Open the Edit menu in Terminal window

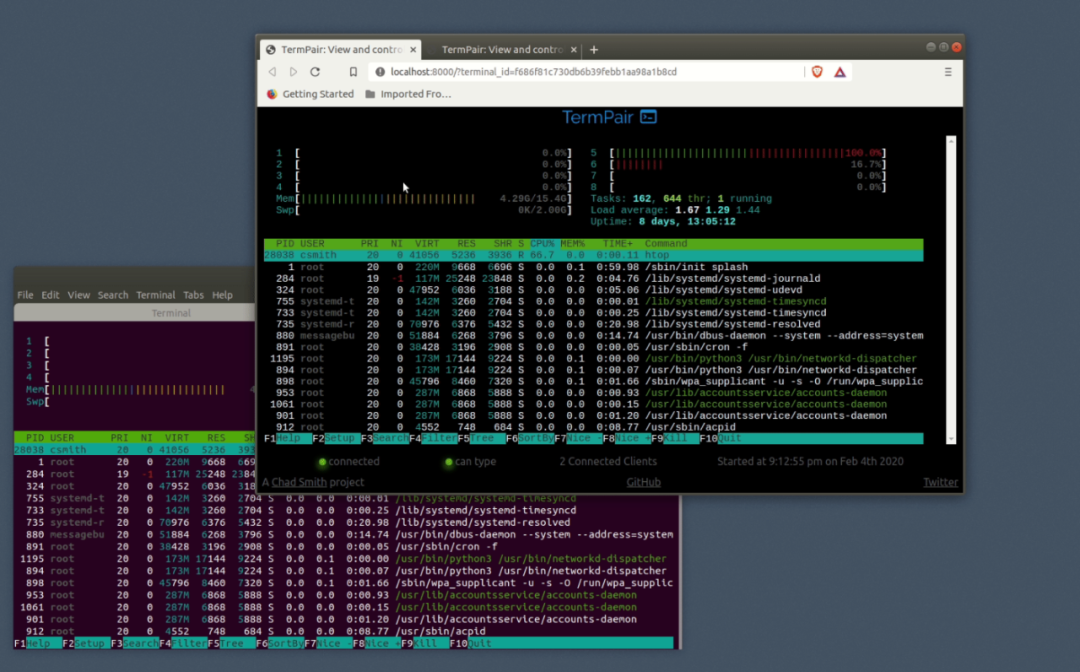click(x=50, y=295)
